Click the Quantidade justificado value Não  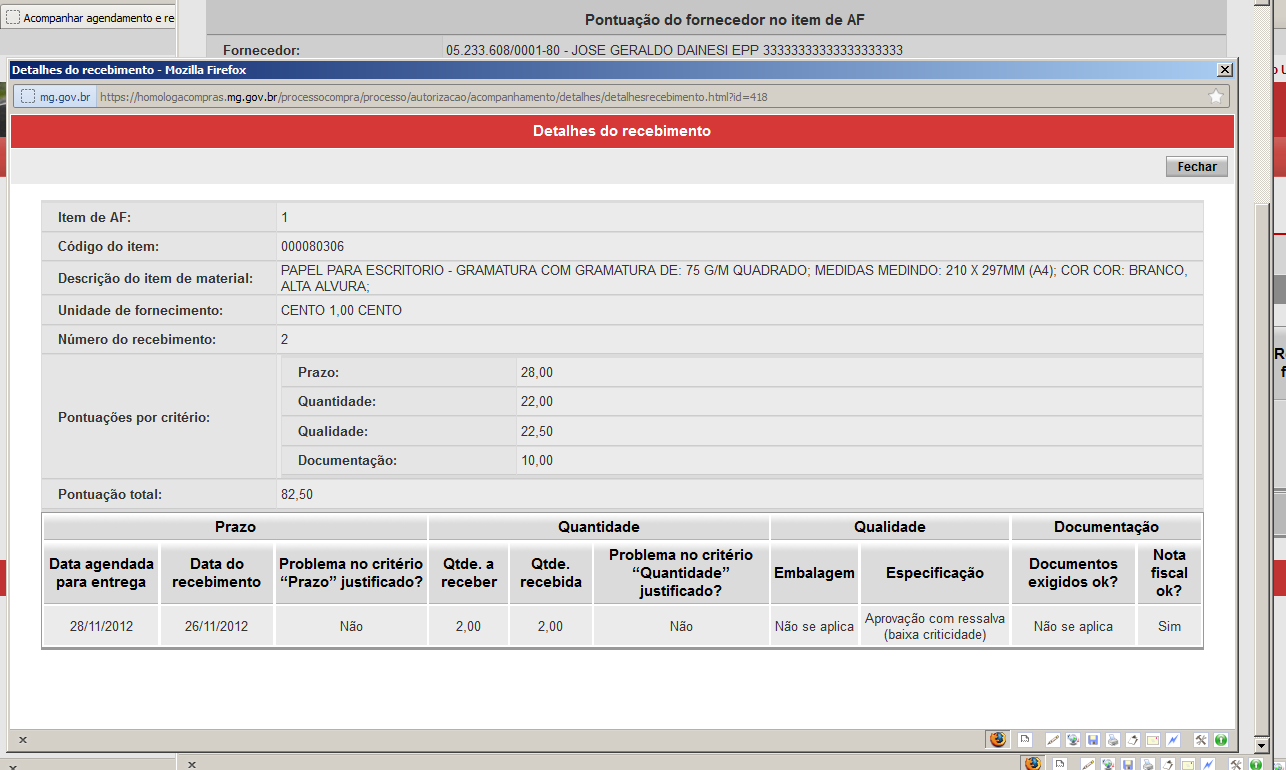[x=681, y=626]
